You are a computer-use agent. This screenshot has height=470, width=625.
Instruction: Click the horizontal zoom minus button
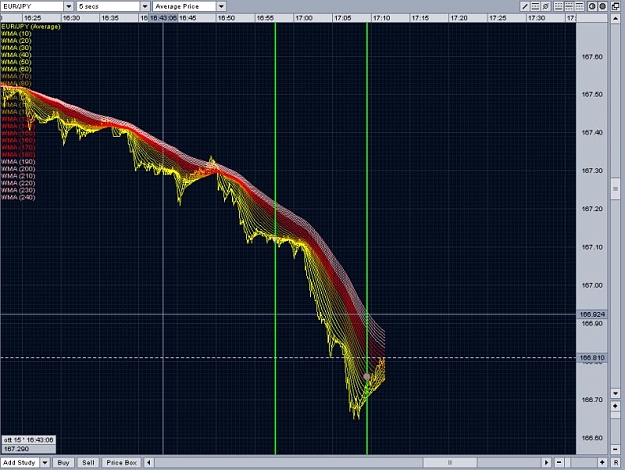coord(559,462)
